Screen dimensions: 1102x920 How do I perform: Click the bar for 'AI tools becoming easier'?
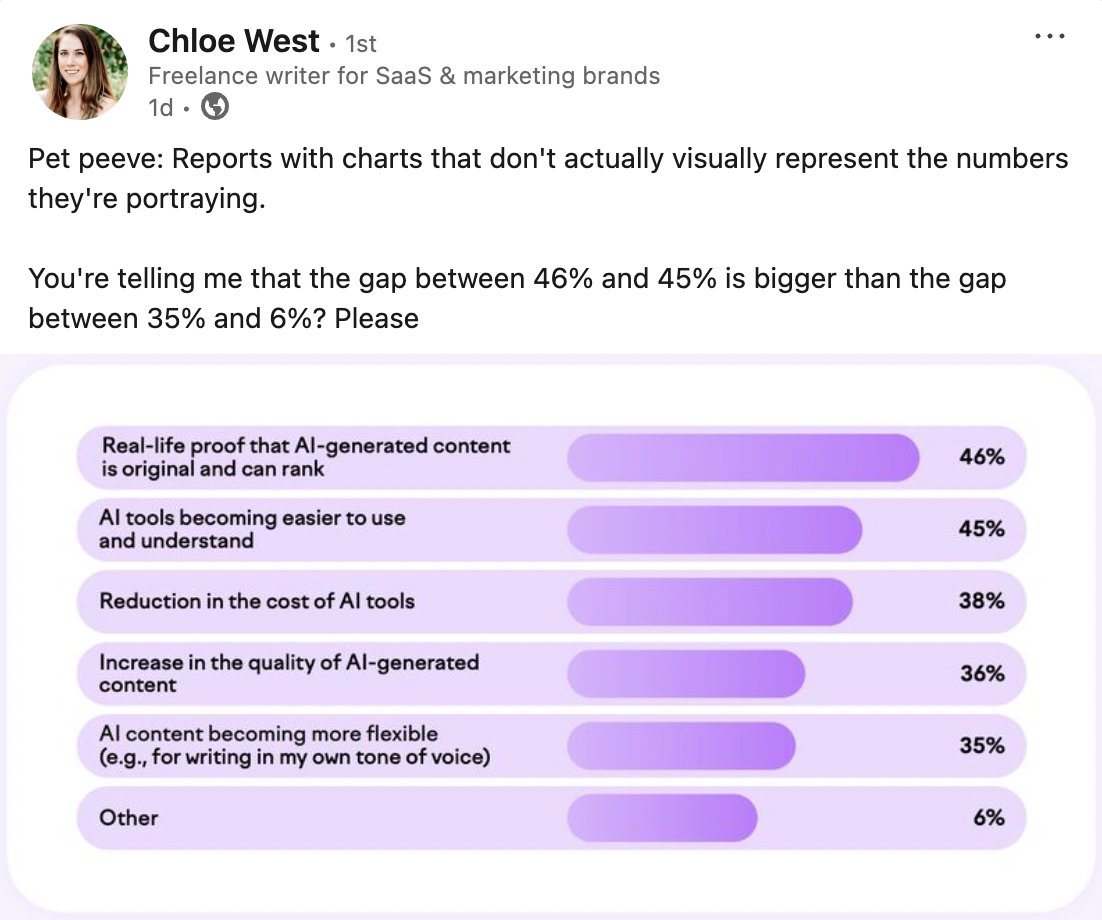pos(714,529)
